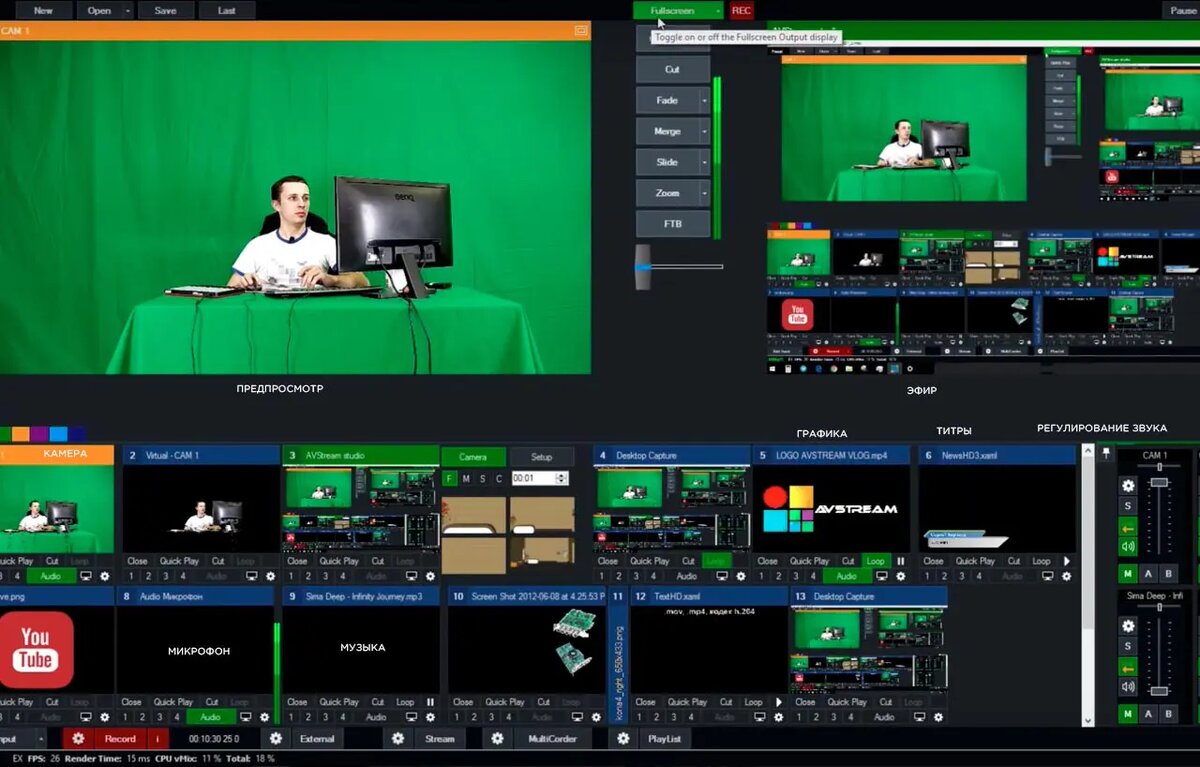Click the Save button in top toolbar
This screenshot has width=1200, height=767.
[166, 11]
